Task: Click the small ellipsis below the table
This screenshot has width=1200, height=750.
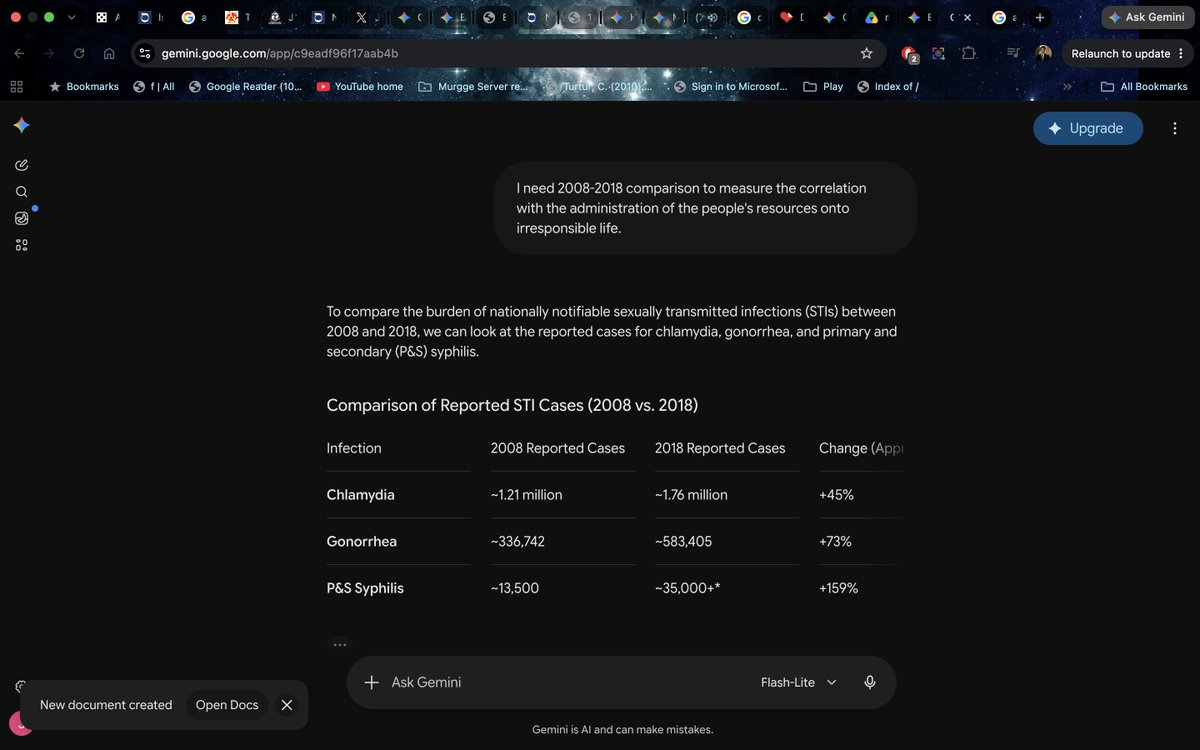Action: click(x=340, y=644)
